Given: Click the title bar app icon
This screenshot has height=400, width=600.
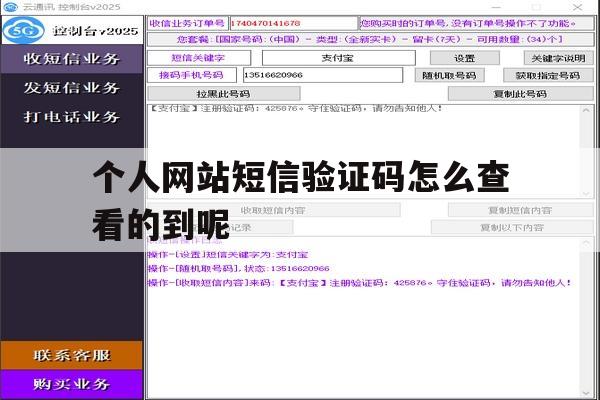Looking at the screenshot, I should [x=10, y=7].
